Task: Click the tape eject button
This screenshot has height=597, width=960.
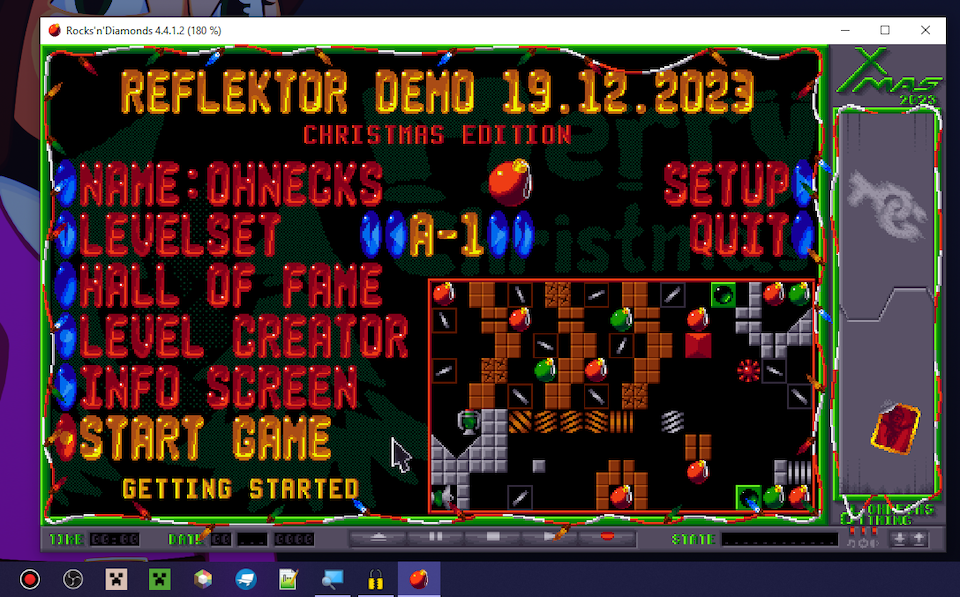Action: coord(379,538)
